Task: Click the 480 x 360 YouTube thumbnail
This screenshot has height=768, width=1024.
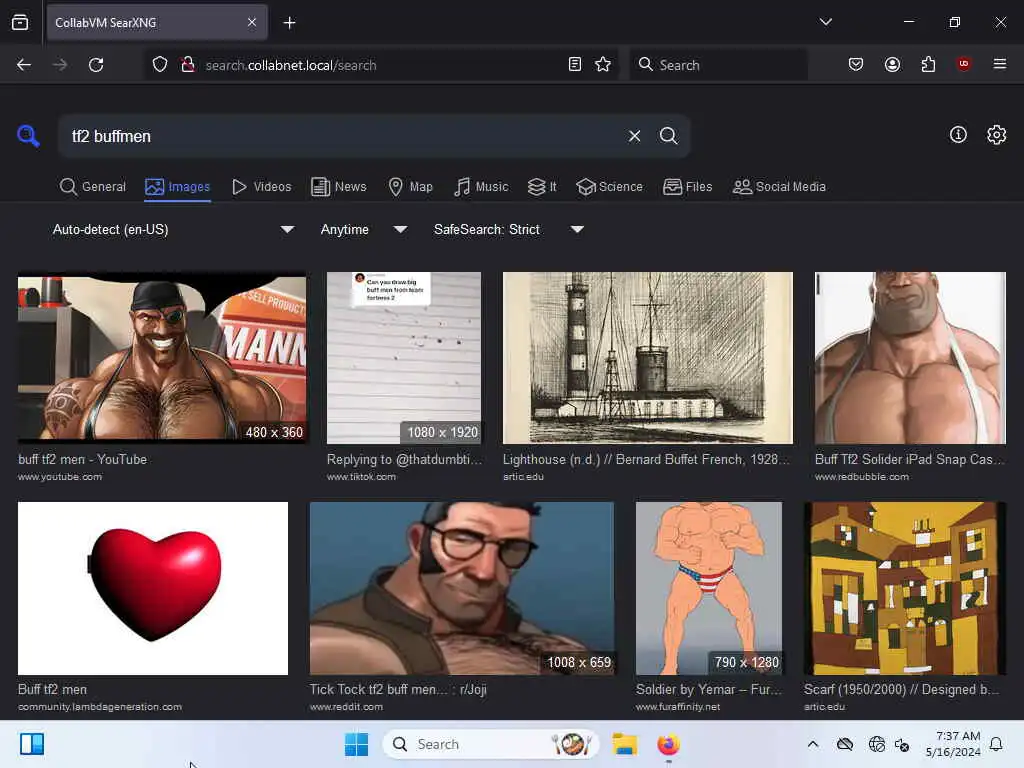Action: coord(162,358)
